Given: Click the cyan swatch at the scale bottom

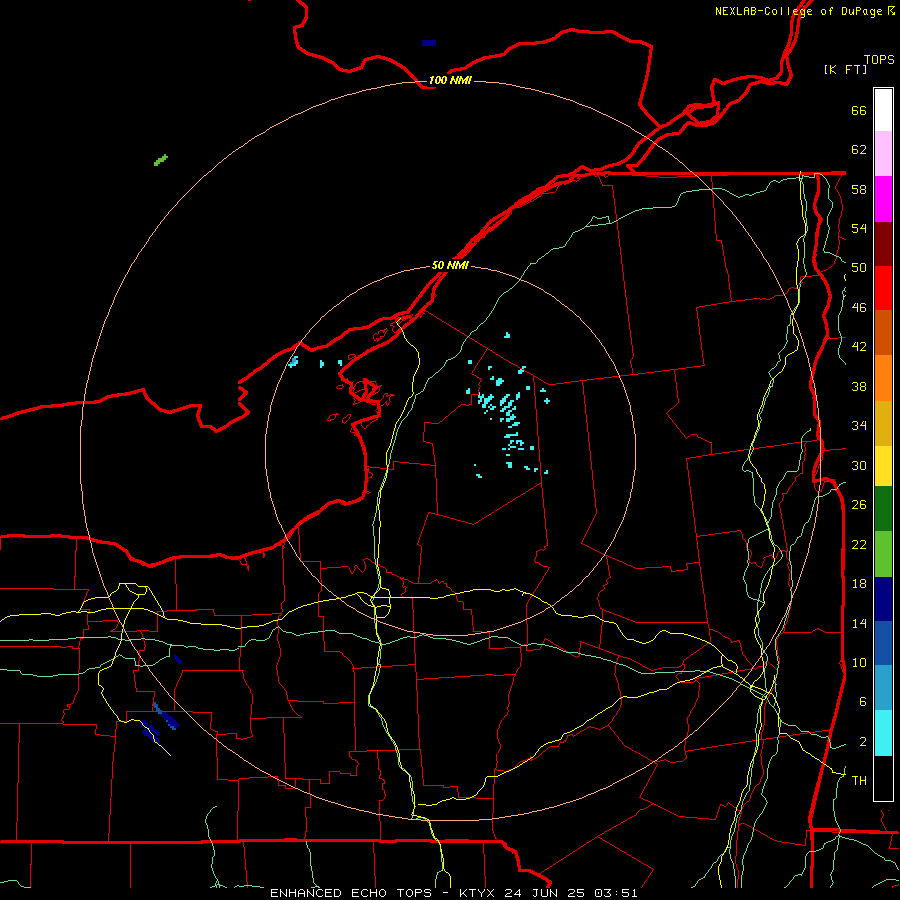Looking at the screenshot, I should tap(883, 733).
